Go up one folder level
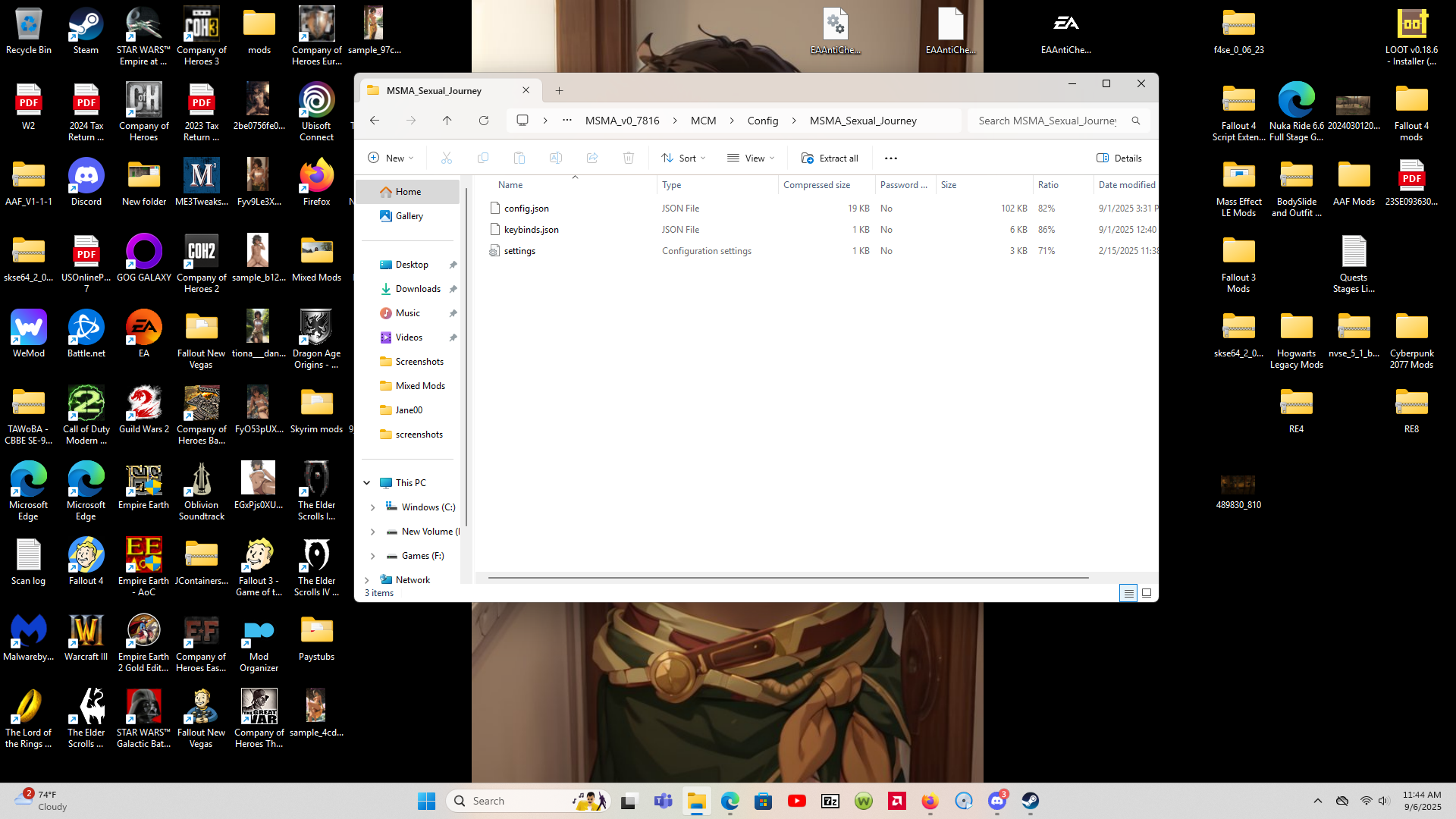 pyautogui.click(x=447, y=121)
